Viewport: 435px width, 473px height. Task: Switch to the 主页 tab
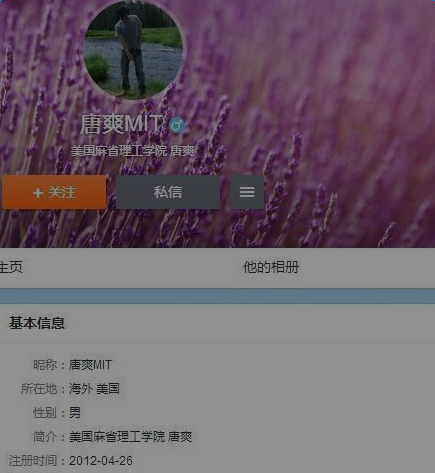pyautogui.click(x=11, y=267)
